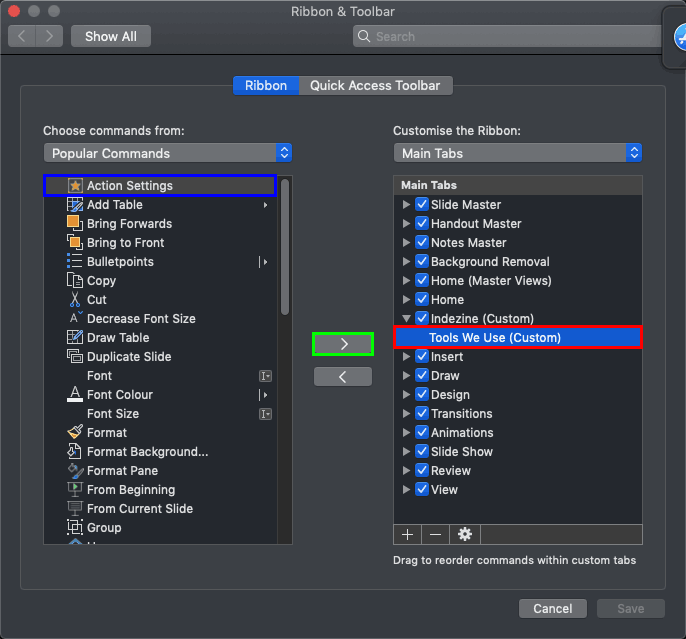Click the Save button
The image size is (686, 639).
[x=630, y=608]
